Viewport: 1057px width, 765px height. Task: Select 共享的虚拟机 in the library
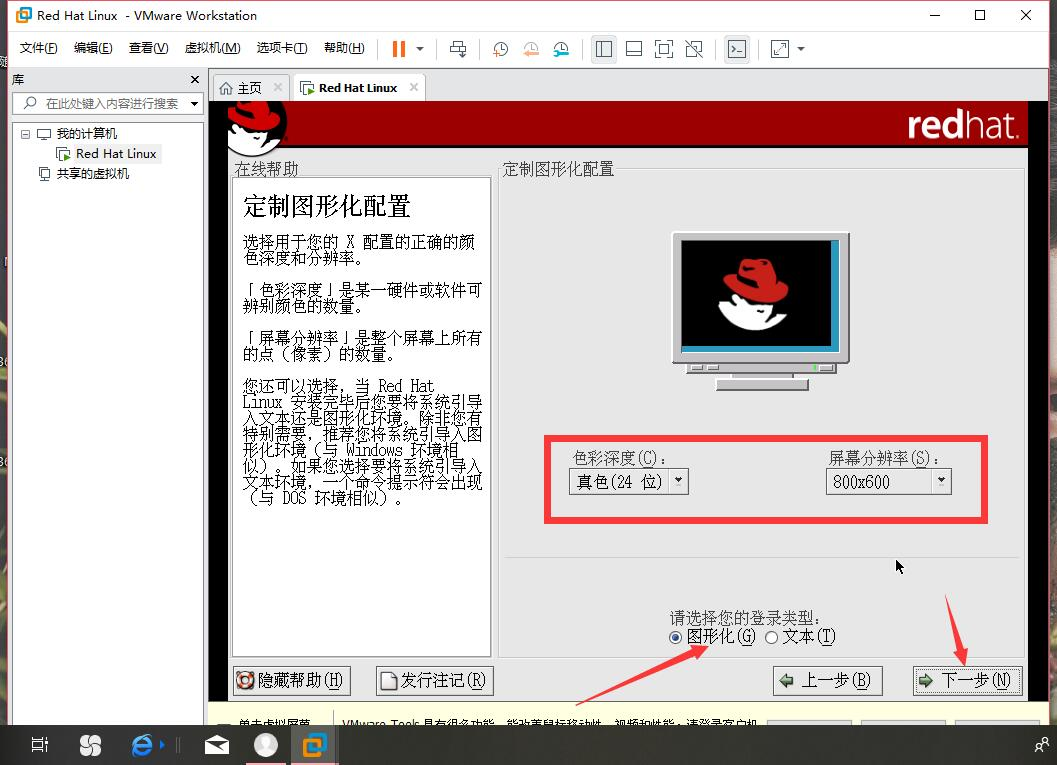pyautogui.click(x=92, y=174)
